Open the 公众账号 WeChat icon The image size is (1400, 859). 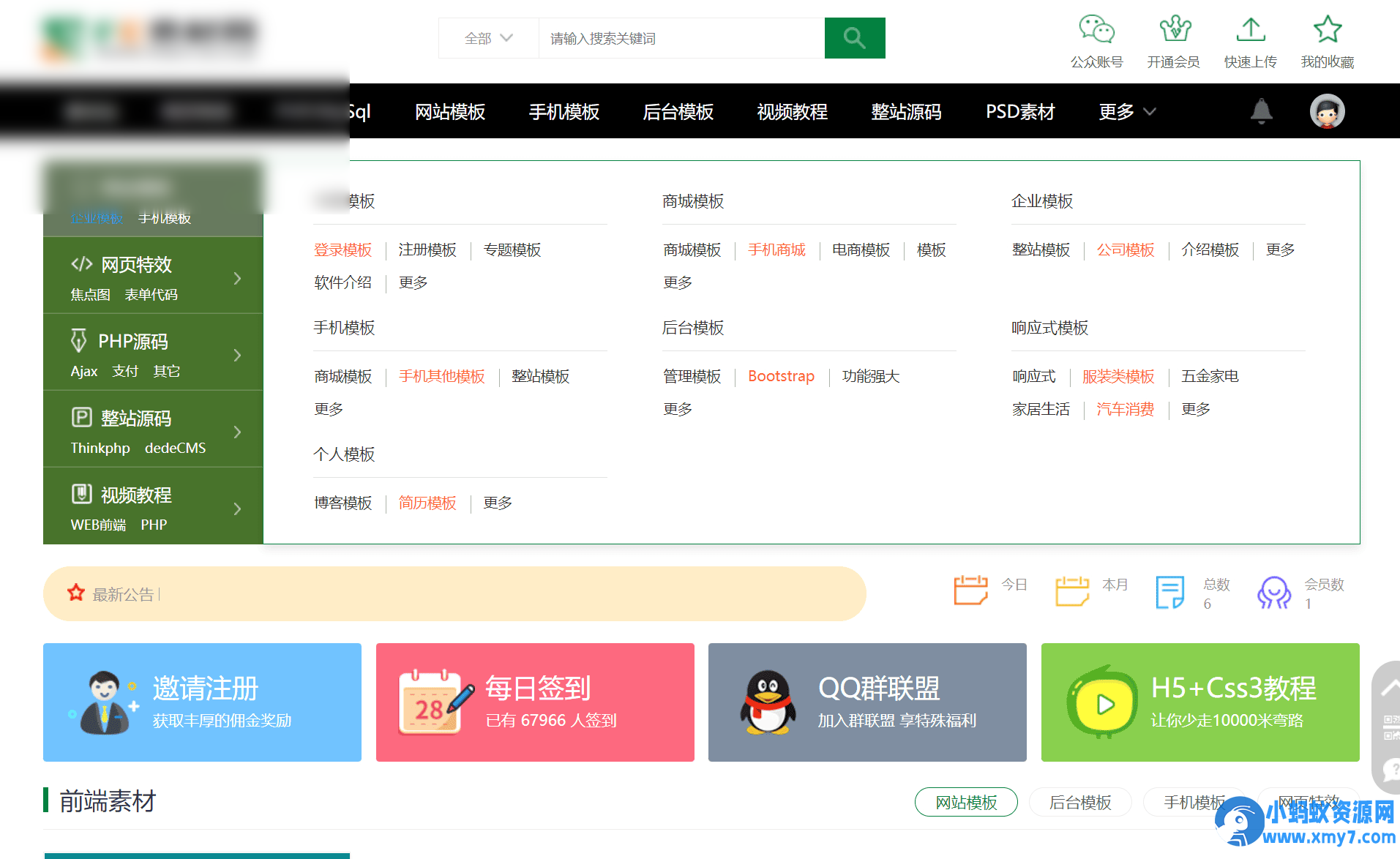coord(1096,31)
